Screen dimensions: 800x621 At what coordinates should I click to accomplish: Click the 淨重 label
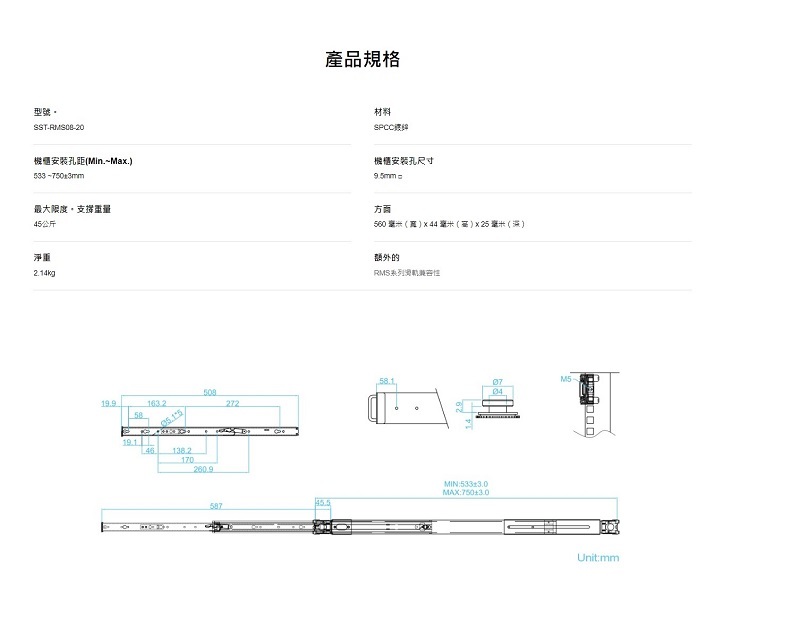42,258
